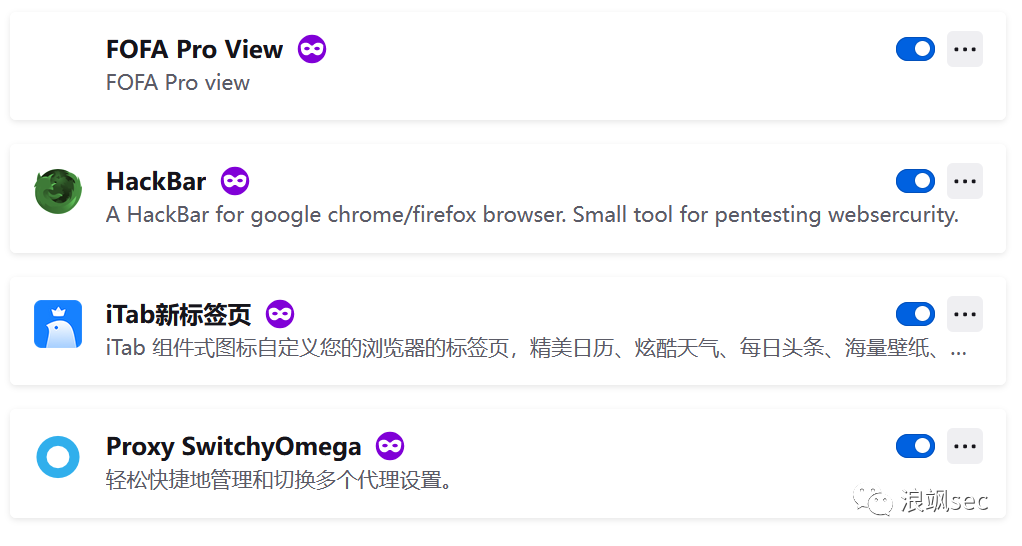Turn off the HackBar extension switch
1022x546 pixels.
[x=915, y=181]
